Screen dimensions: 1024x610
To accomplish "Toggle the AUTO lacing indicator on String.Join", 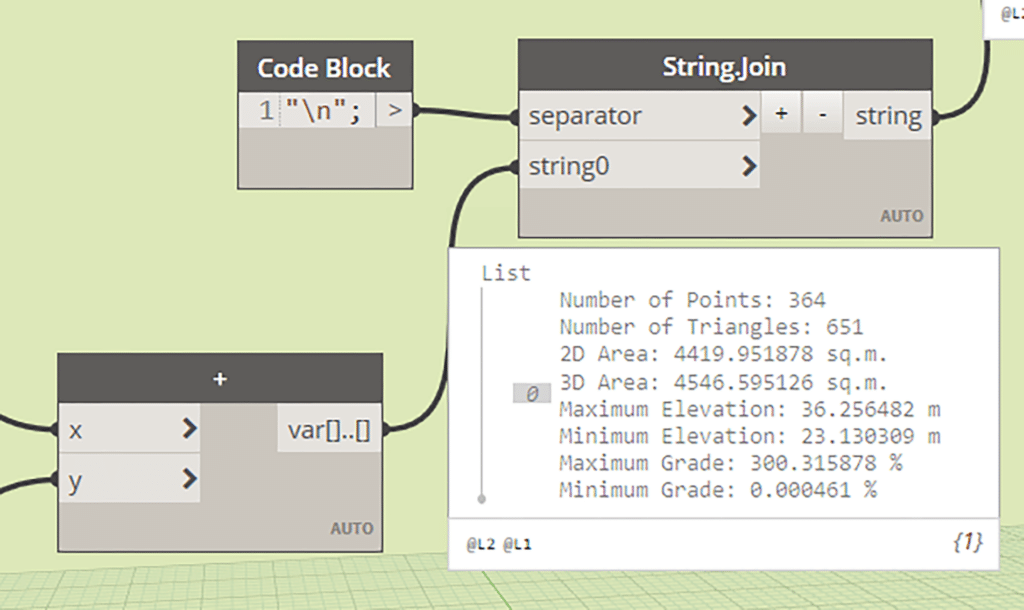I will click(902, 215).
